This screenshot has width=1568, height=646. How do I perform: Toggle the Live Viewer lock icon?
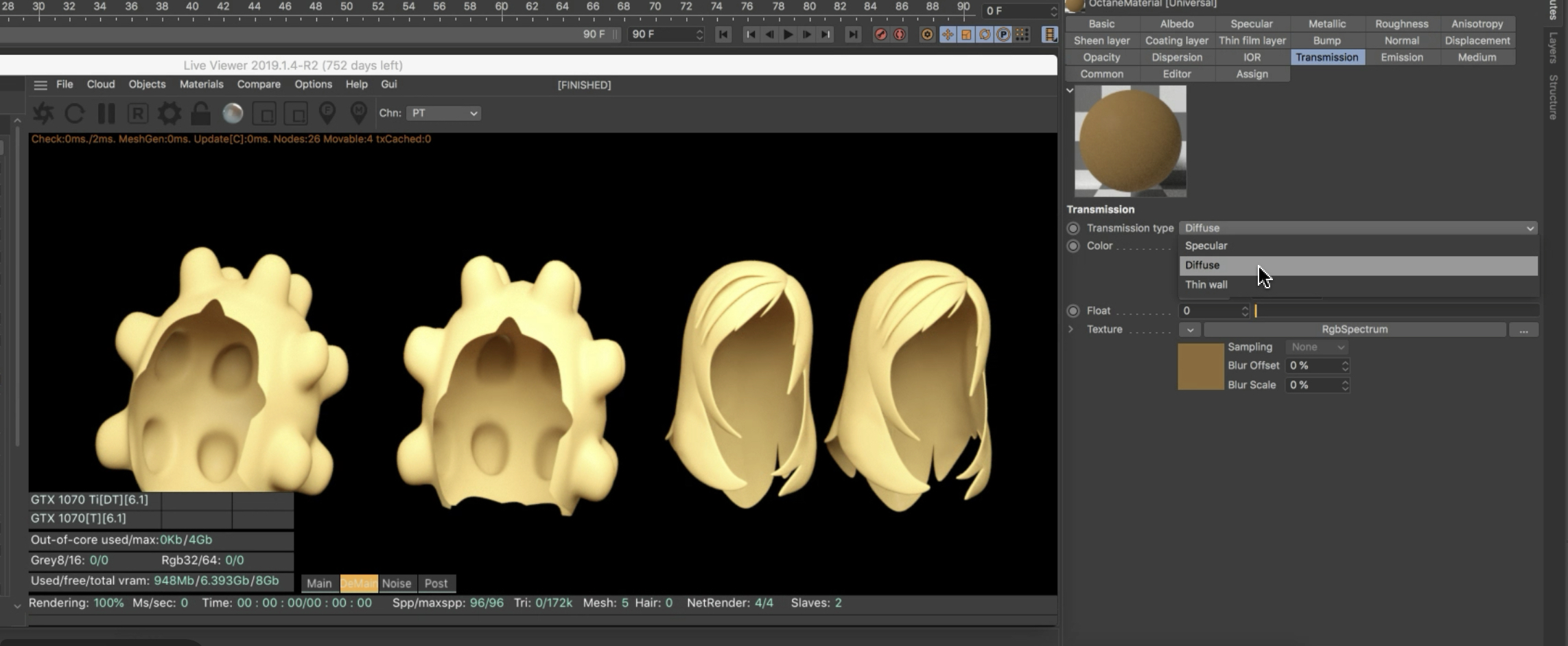point(200,113)
